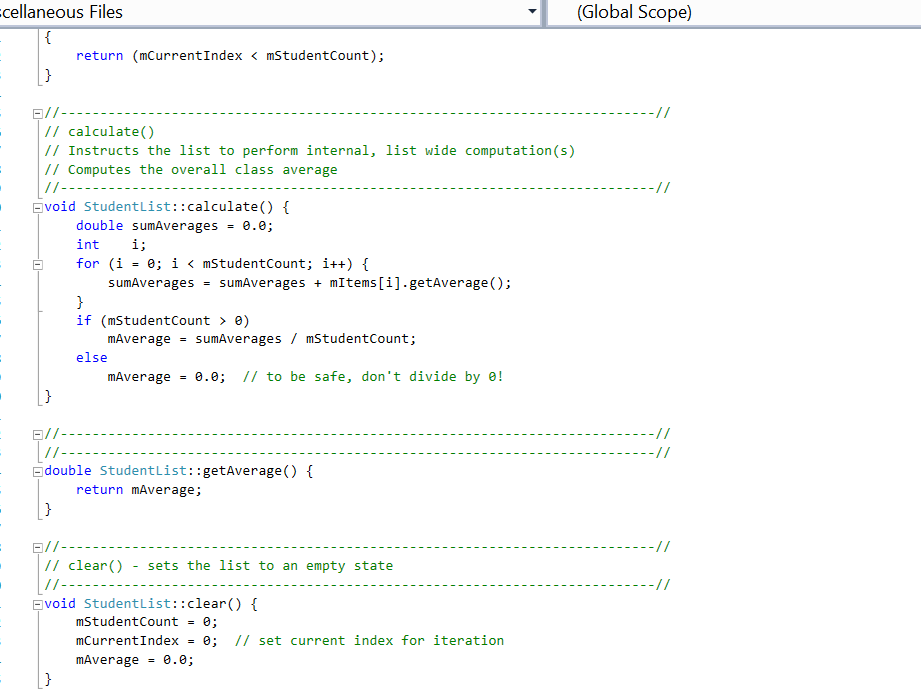
Task: Collapse the clear() comment block
Action: click(38, 547)
